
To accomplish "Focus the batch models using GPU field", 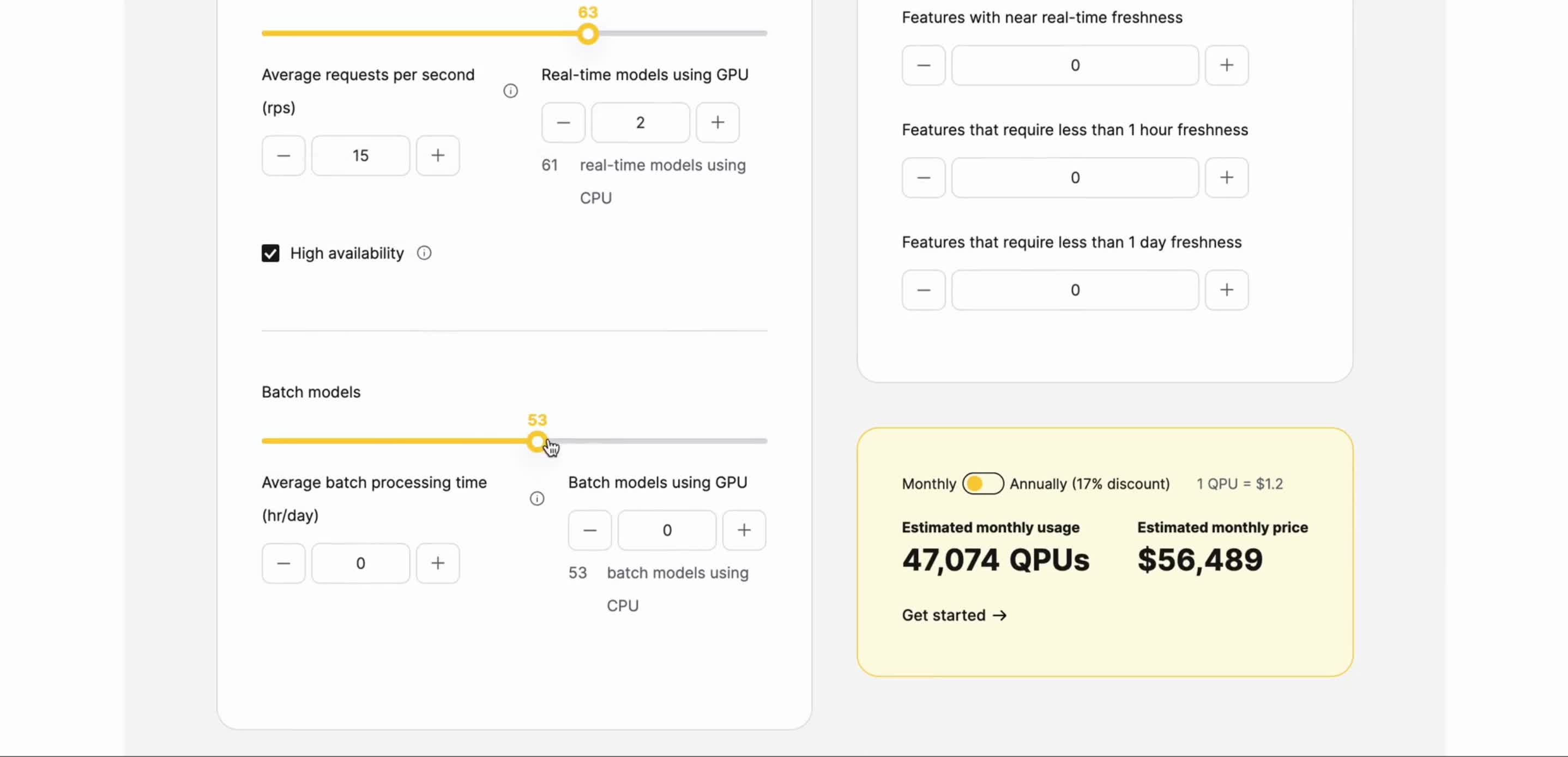I will (667, 531).
